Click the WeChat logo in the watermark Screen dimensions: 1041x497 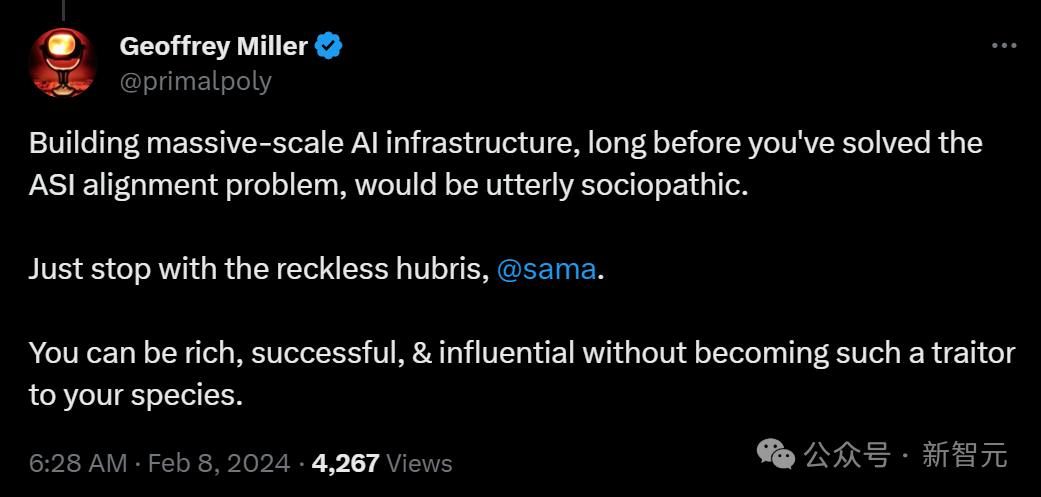(x=776, y=455)
